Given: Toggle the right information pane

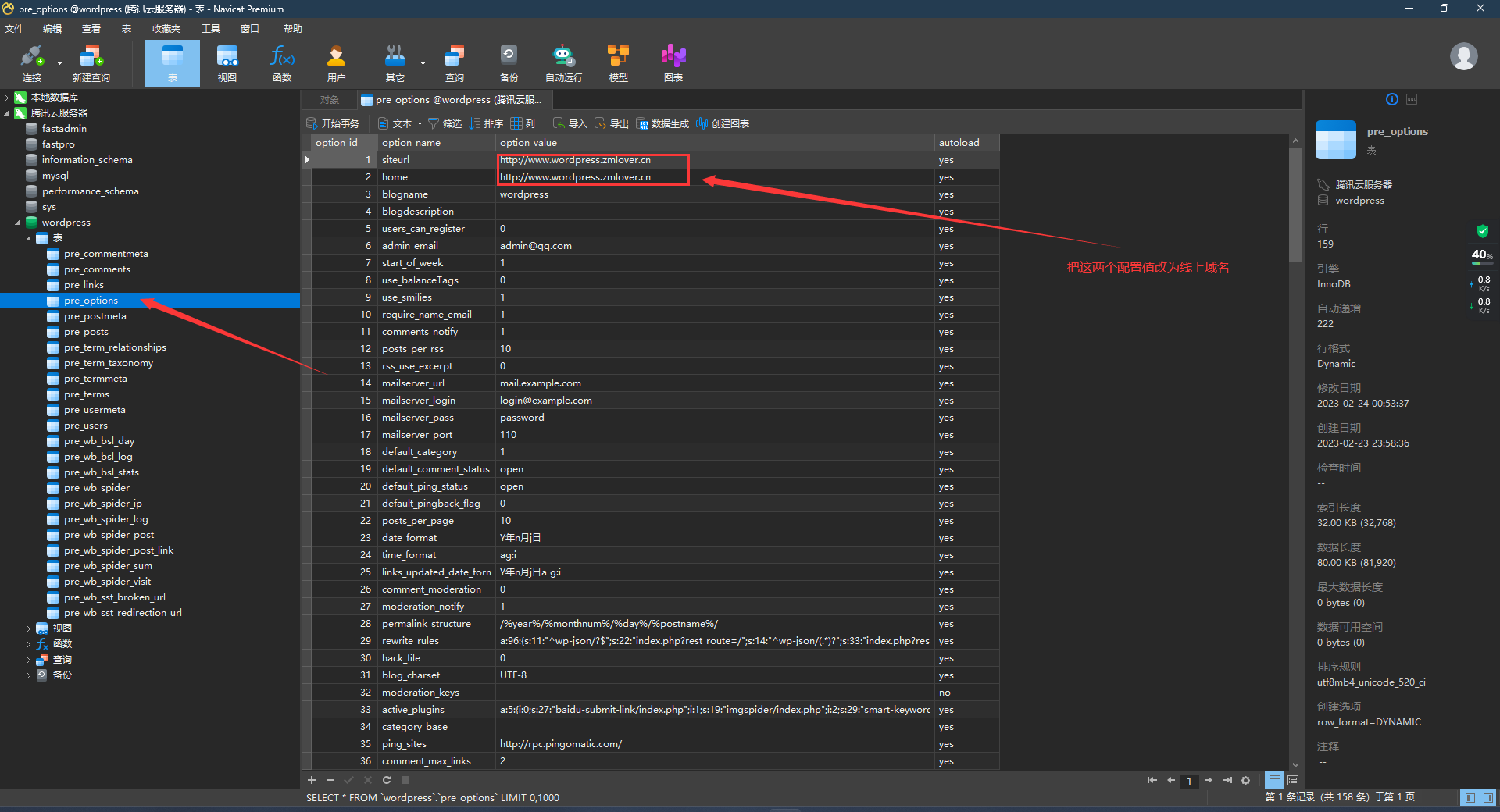Looking at the screenshot, I should pos(1487,797).
